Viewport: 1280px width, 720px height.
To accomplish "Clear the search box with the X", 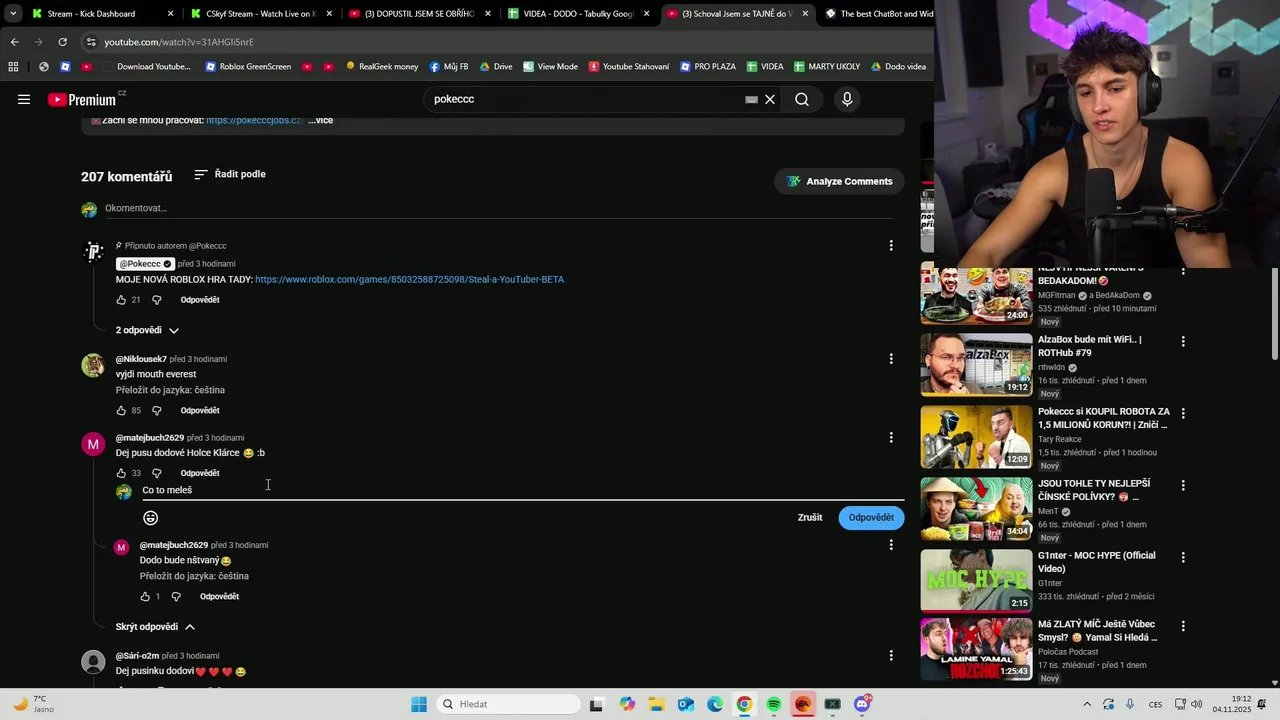I will pos(770,99).
